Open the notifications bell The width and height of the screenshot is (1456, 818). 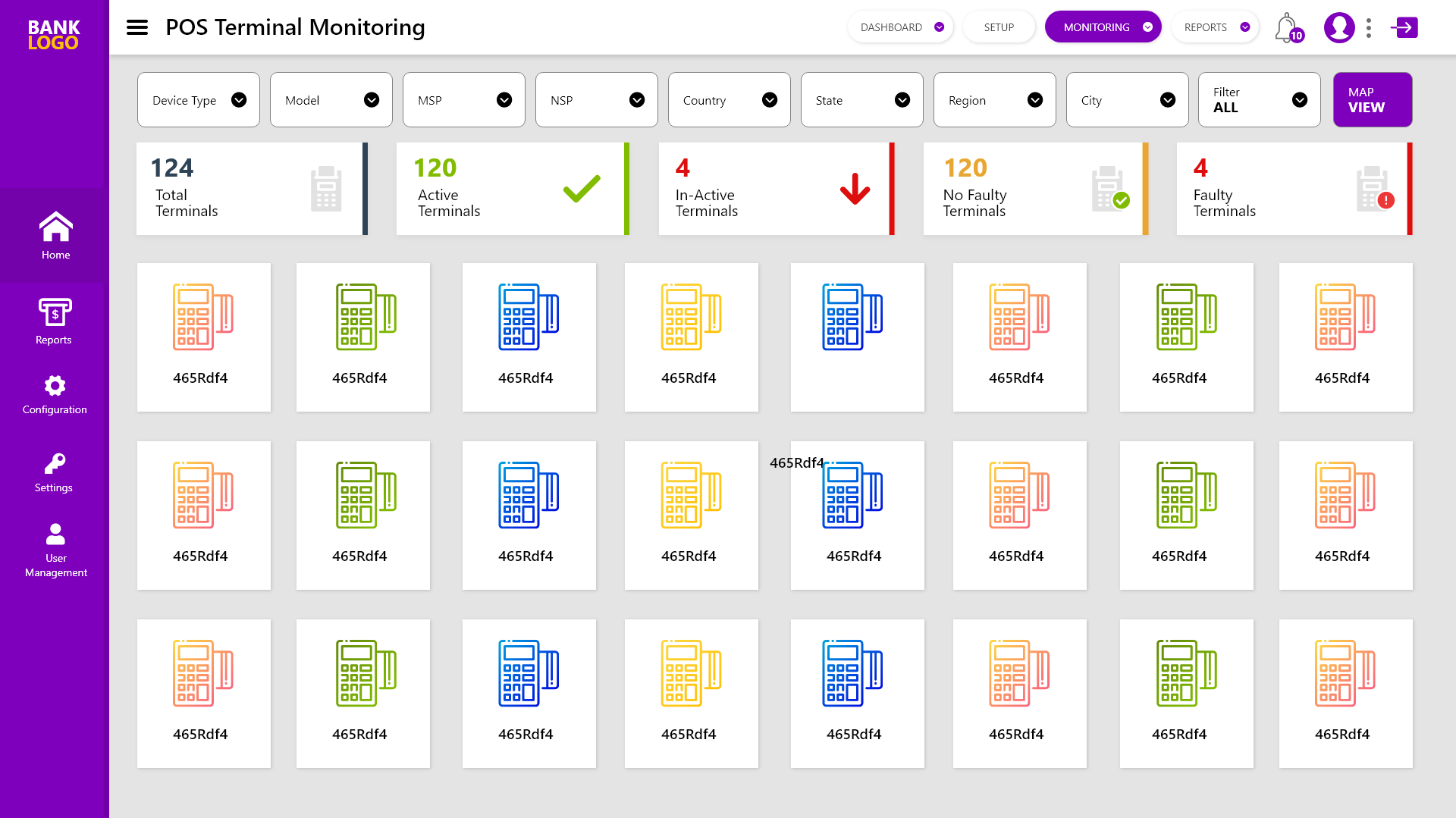coord(1286,28)
